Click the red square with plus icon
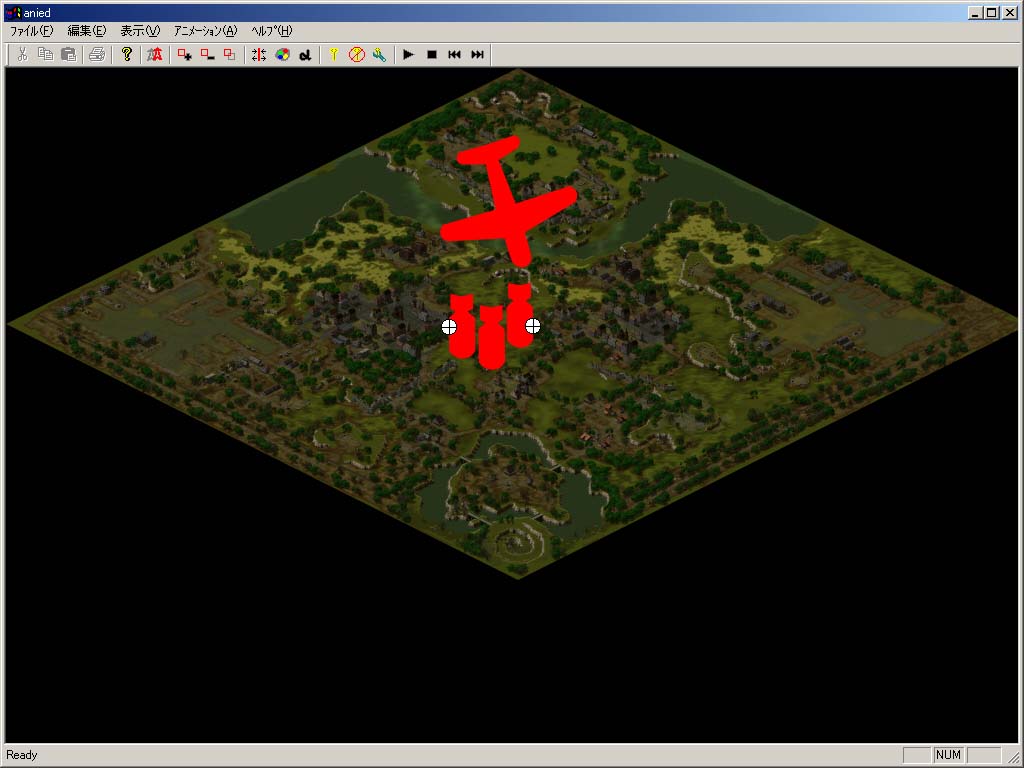The width and height of the screenshot is (1024, 768). (185, 54)
